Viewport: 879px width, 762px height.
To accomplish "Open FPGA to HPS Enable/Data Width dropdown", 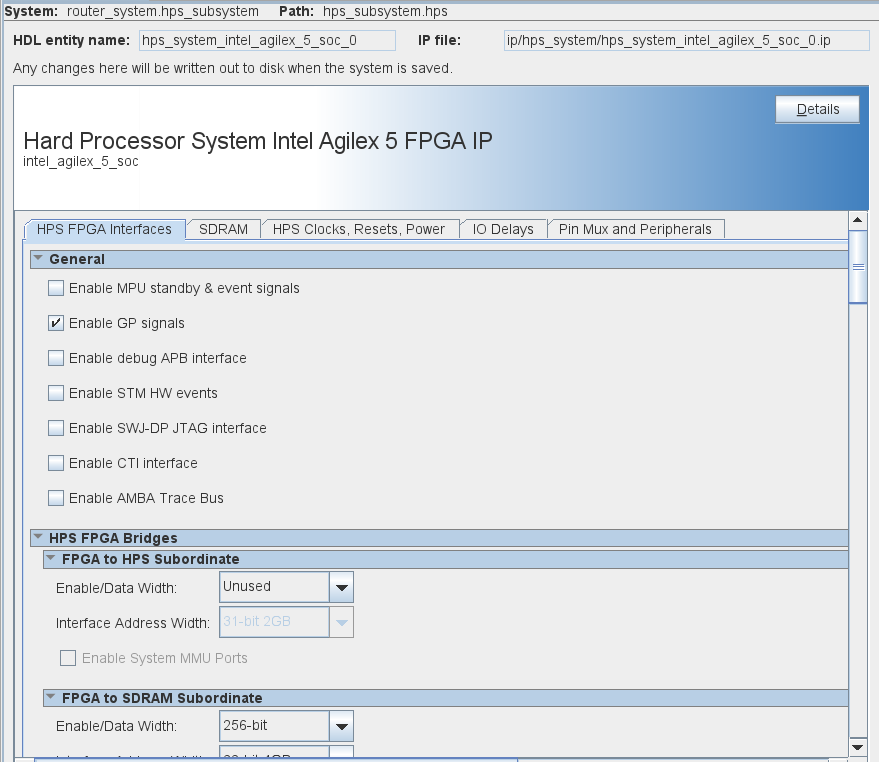I will (x=341, y=587).
